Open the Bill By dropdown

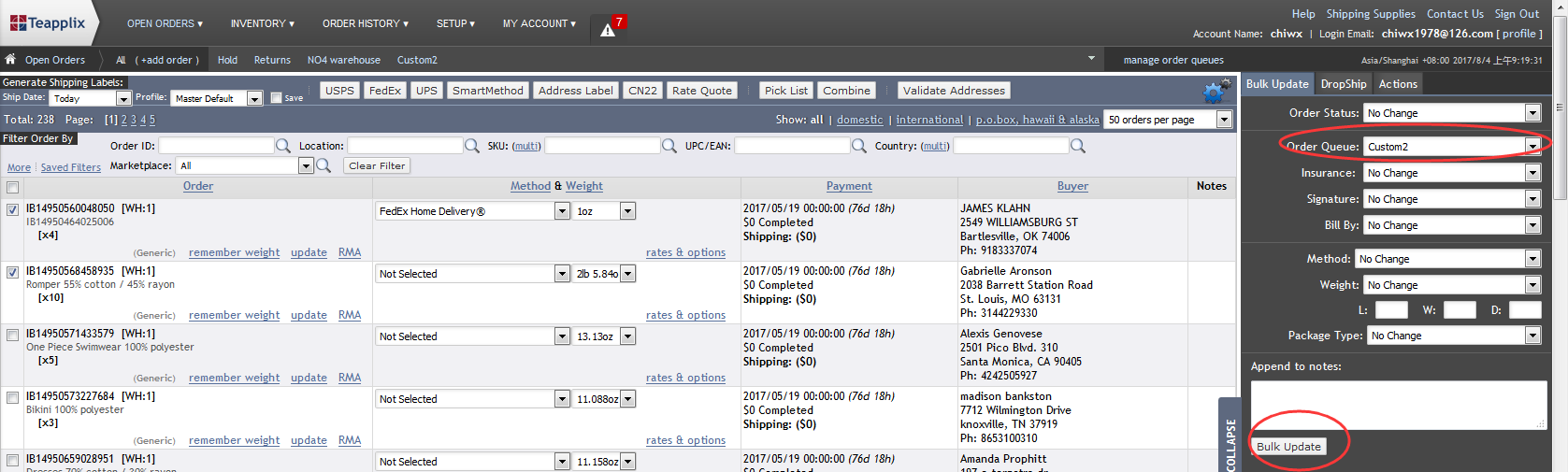pos(1452,225)
